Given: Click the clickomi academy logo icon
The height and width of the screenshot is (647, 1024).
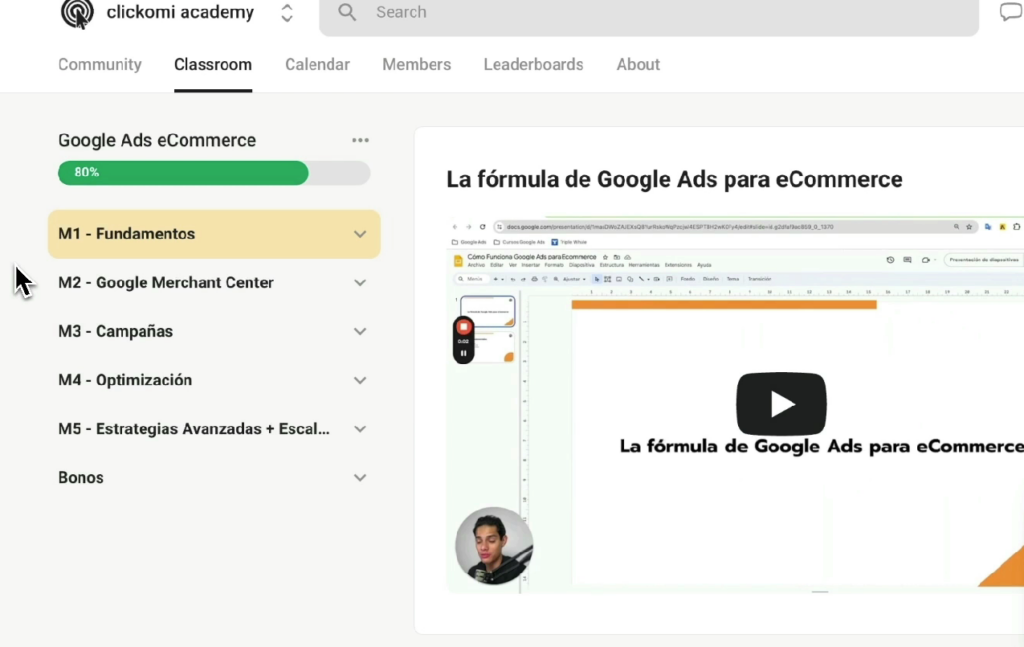Looking at the screenshot, I should [x=77, y=13].
